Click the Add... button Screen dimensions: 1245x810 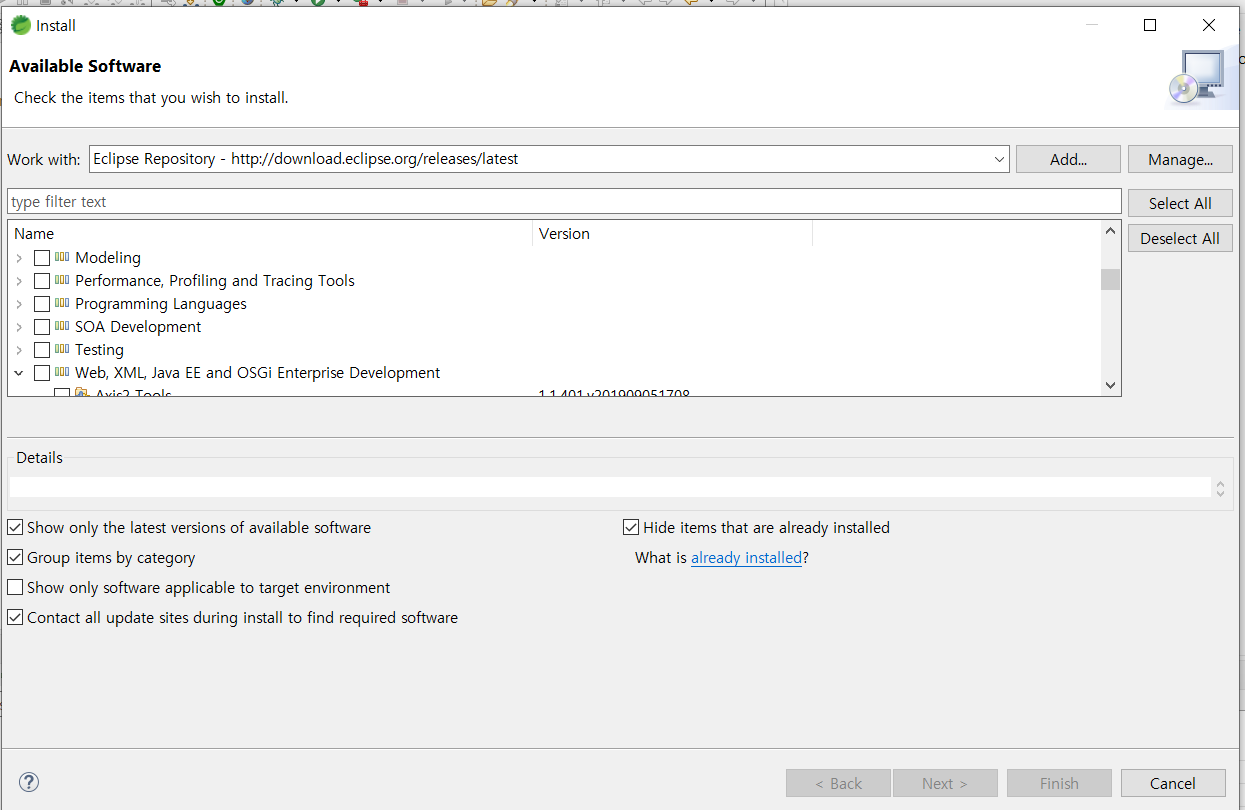coord(1068,159)
